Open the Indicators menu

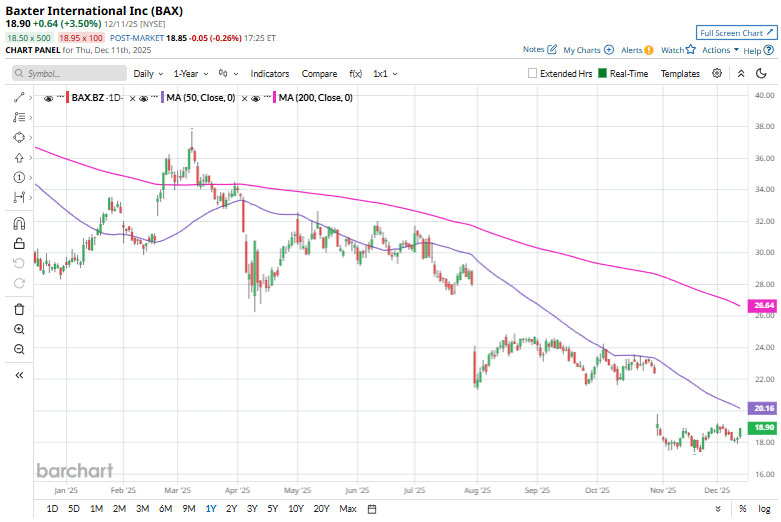(x=269, y=73)
